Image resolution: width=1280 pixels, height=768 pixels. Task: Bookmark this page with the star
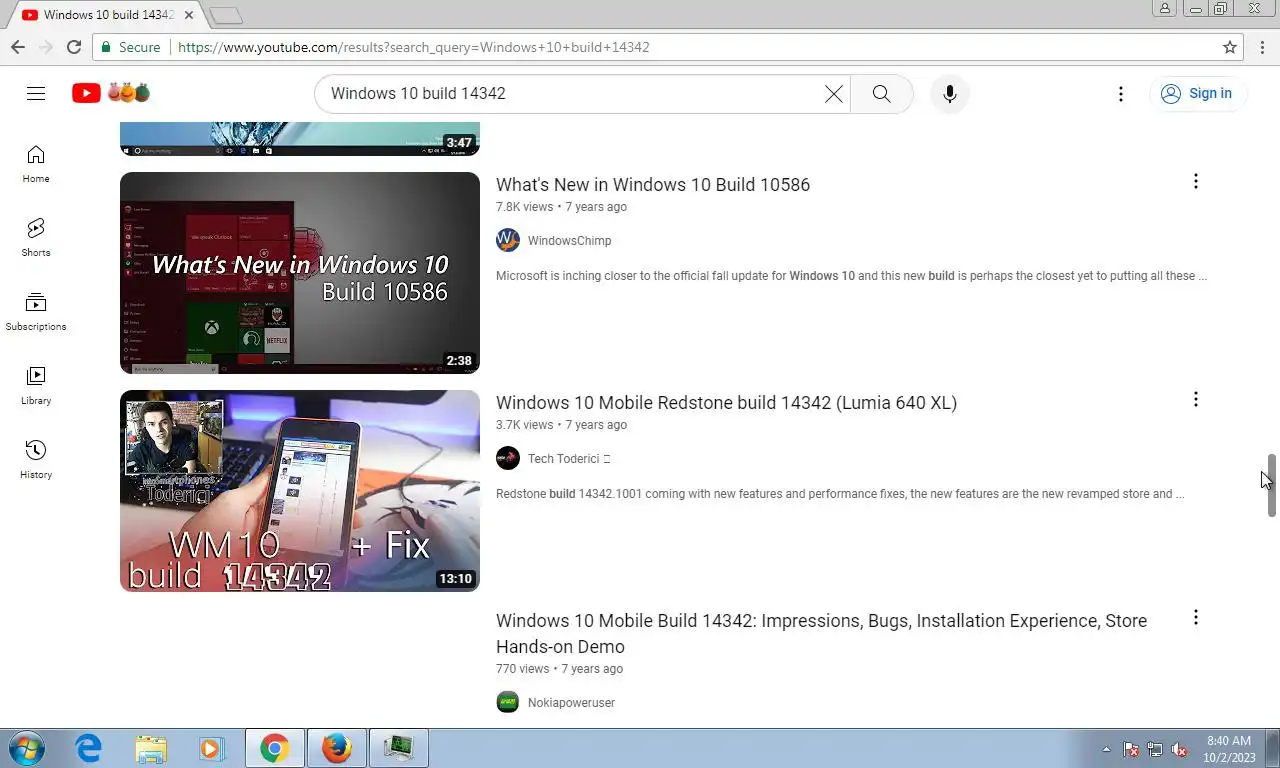1230,47
